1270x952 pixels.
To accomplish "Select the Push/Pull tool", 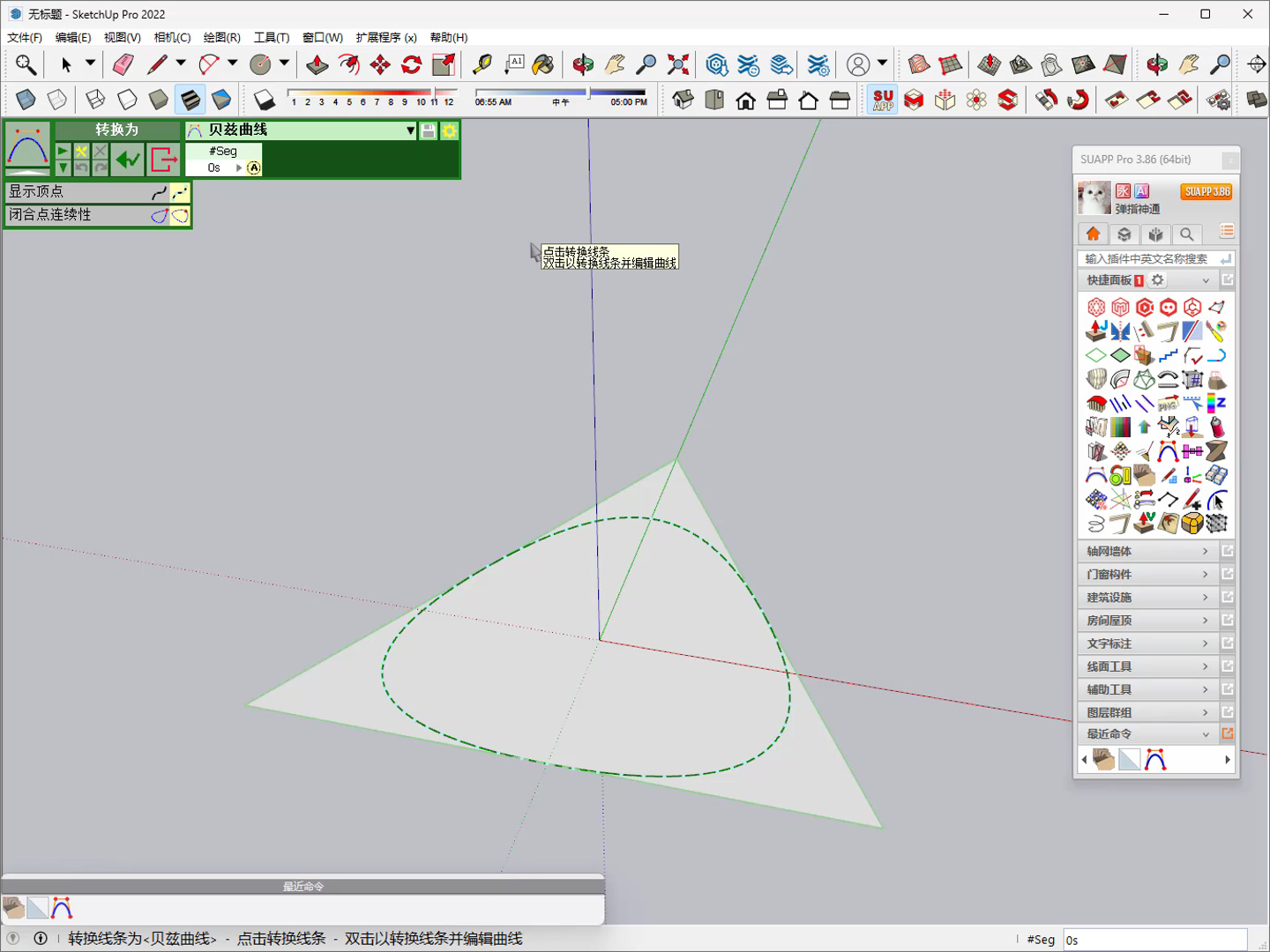I will 317,64.
